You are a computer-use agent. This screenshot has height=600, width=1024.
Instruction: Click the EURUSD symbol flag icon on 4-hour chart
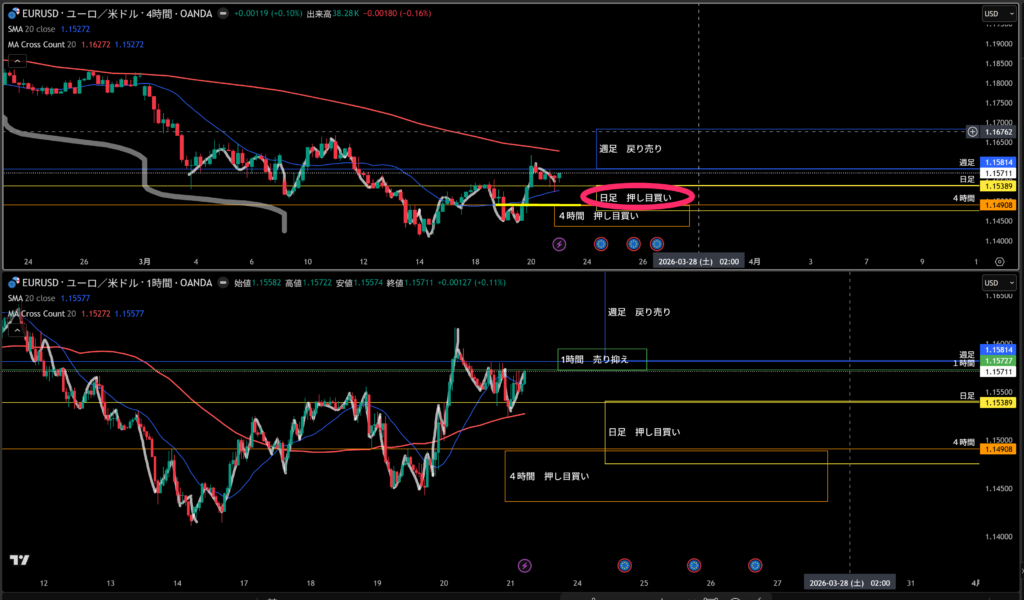point(13,15)
